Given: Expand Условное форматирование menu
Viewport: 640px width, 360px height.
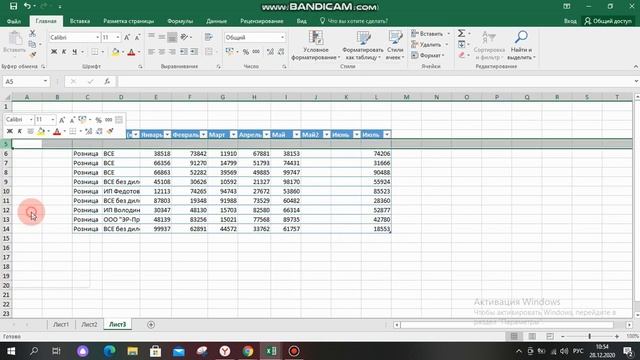Looking at the screenshot, I should pos(315,46).
